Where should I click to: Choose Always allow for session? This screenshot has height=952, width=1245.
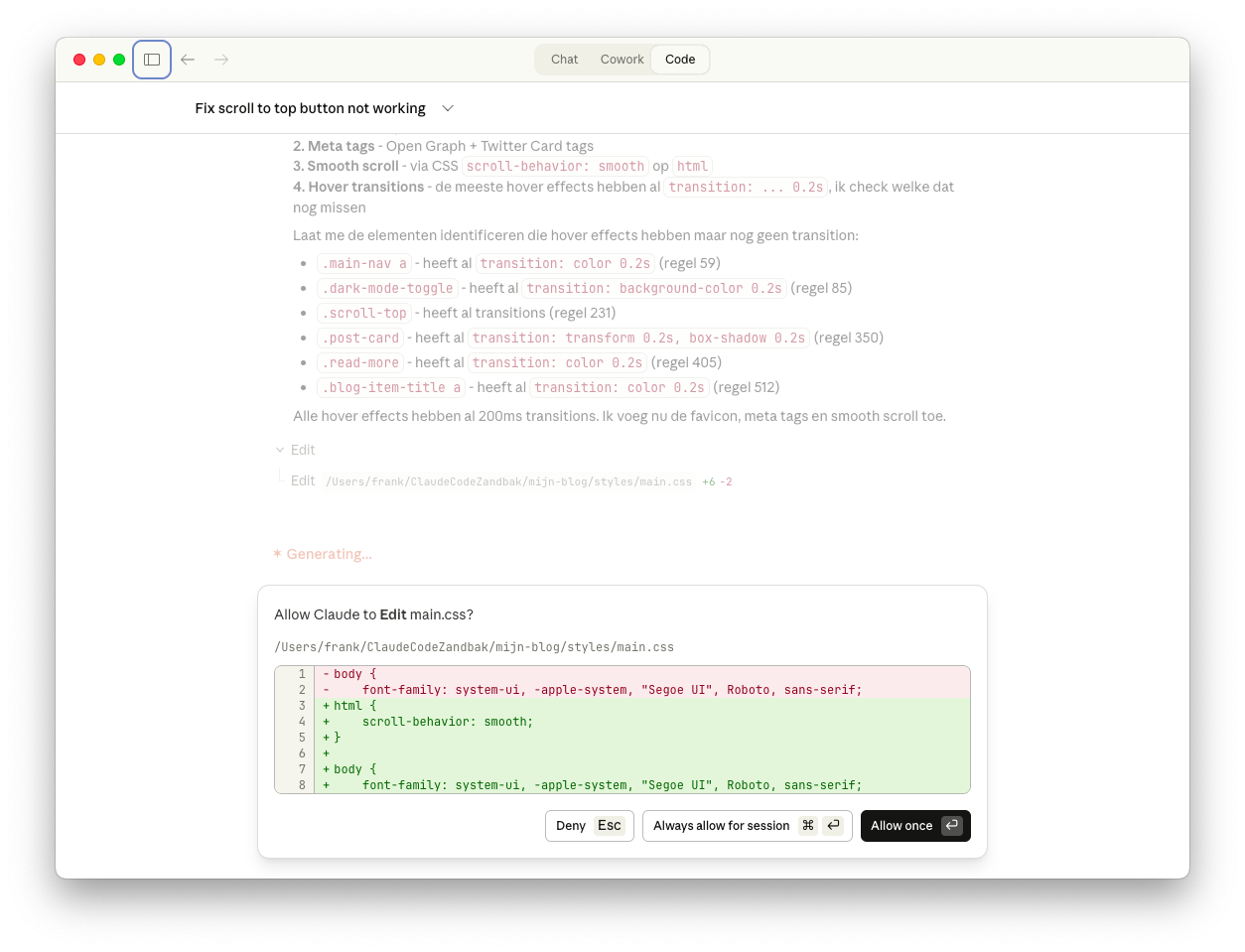tap(747, 826)
